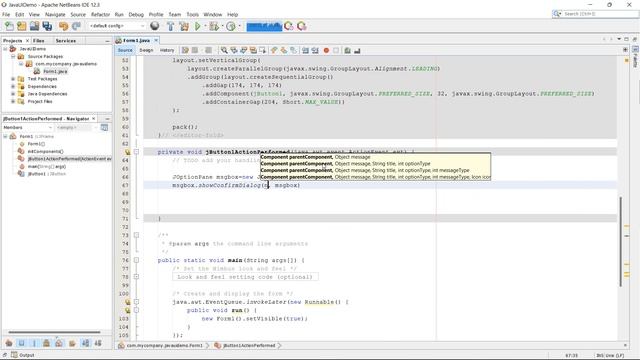
Task: Click the Find Next Occurrence icon
Action: pos(243,50)
